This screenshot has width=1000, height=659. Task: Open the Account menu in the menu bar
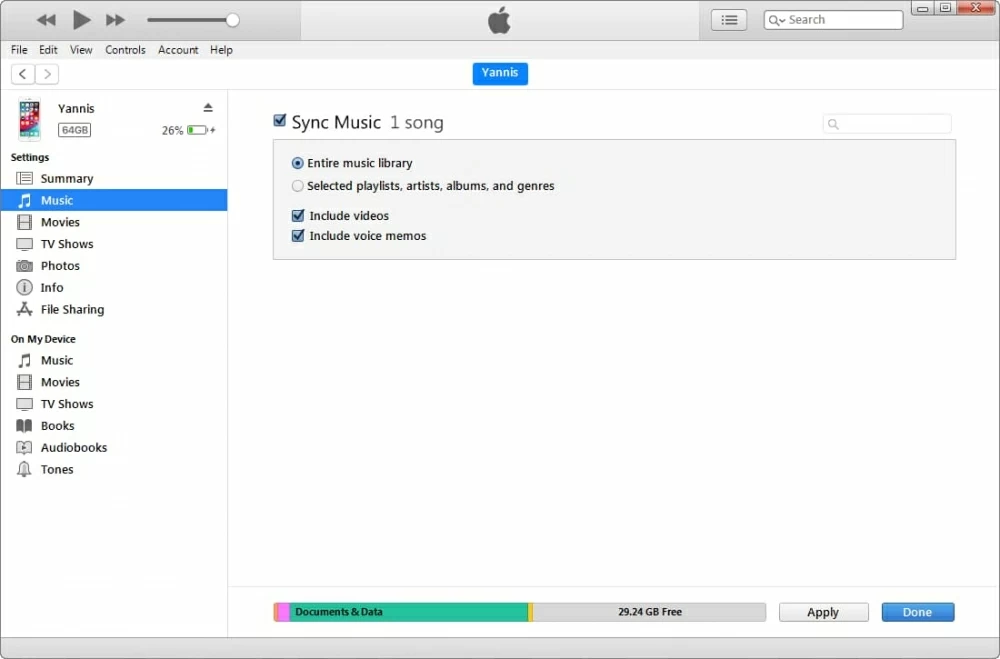[178, 49]
